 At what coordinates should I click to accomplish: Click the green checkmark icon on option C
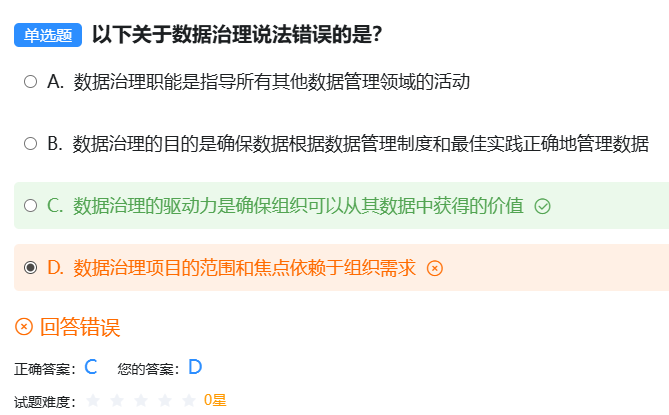tap(543, 206)
